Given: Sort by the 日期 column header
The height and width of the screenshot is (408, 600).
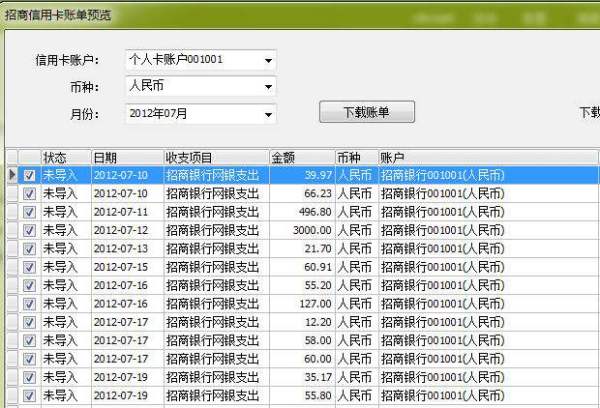Looking at the screenshot, I should (127, 158).
